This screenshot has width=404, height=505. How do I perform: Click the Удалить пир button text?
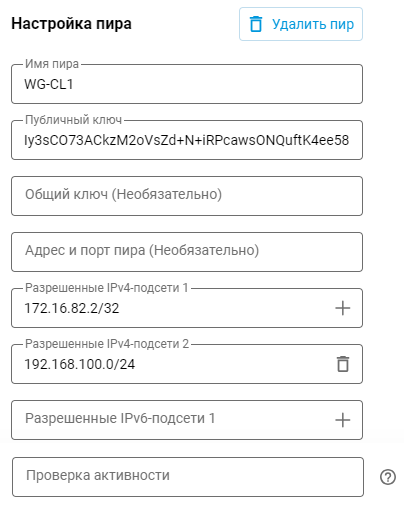(x=313, y=24)
